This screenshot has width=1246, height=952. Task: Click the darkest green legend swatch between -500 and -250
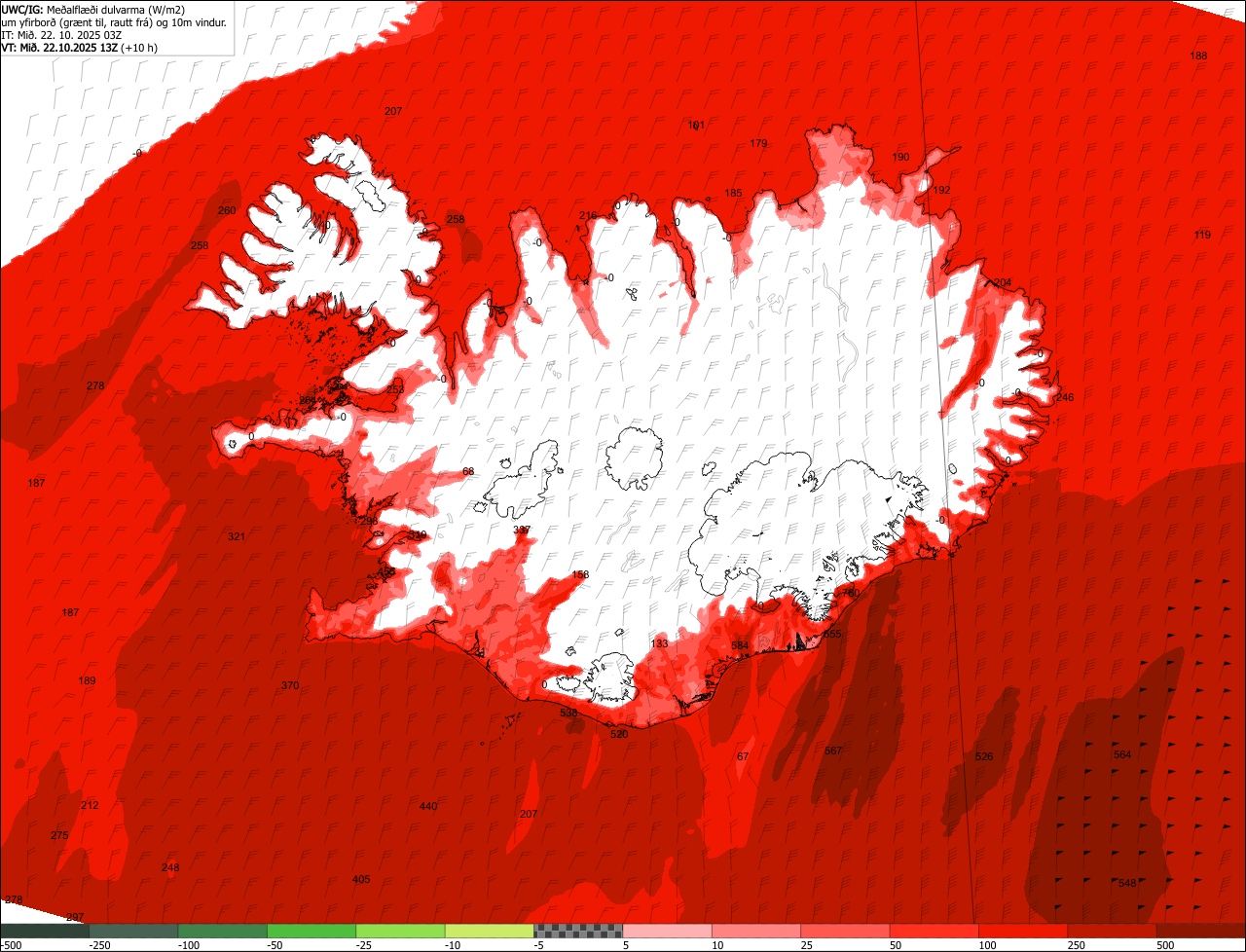coord(45,931)
